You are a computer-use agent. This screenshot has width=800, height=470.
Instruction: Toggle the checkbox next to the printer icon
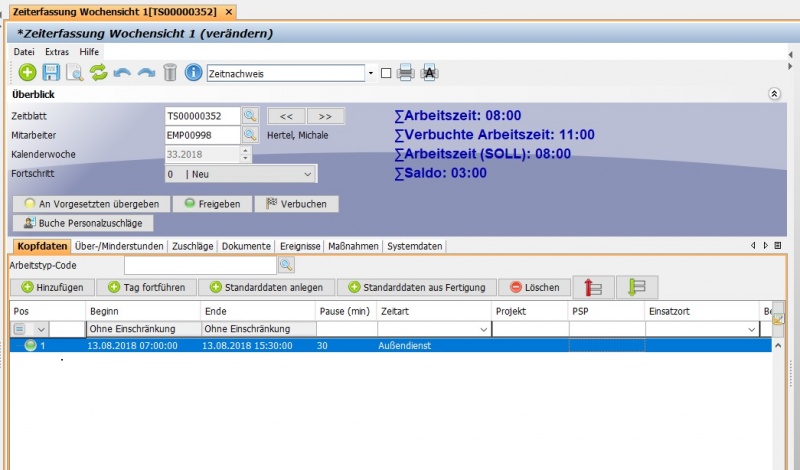pyautogui.click(x=386, y=73)
